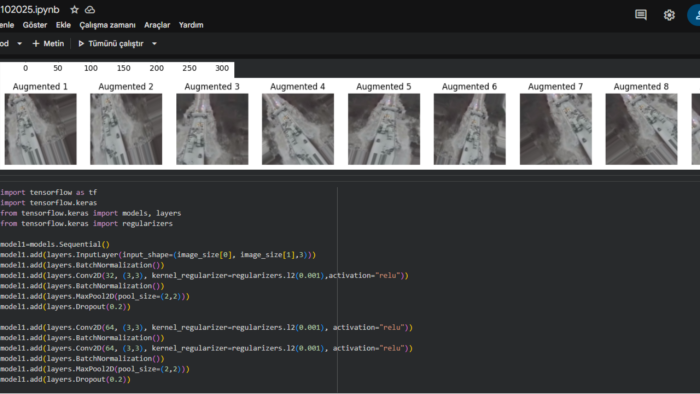Click the 'Augmented 8' title label
Screen dimensions: 700x394
[641, 87]
